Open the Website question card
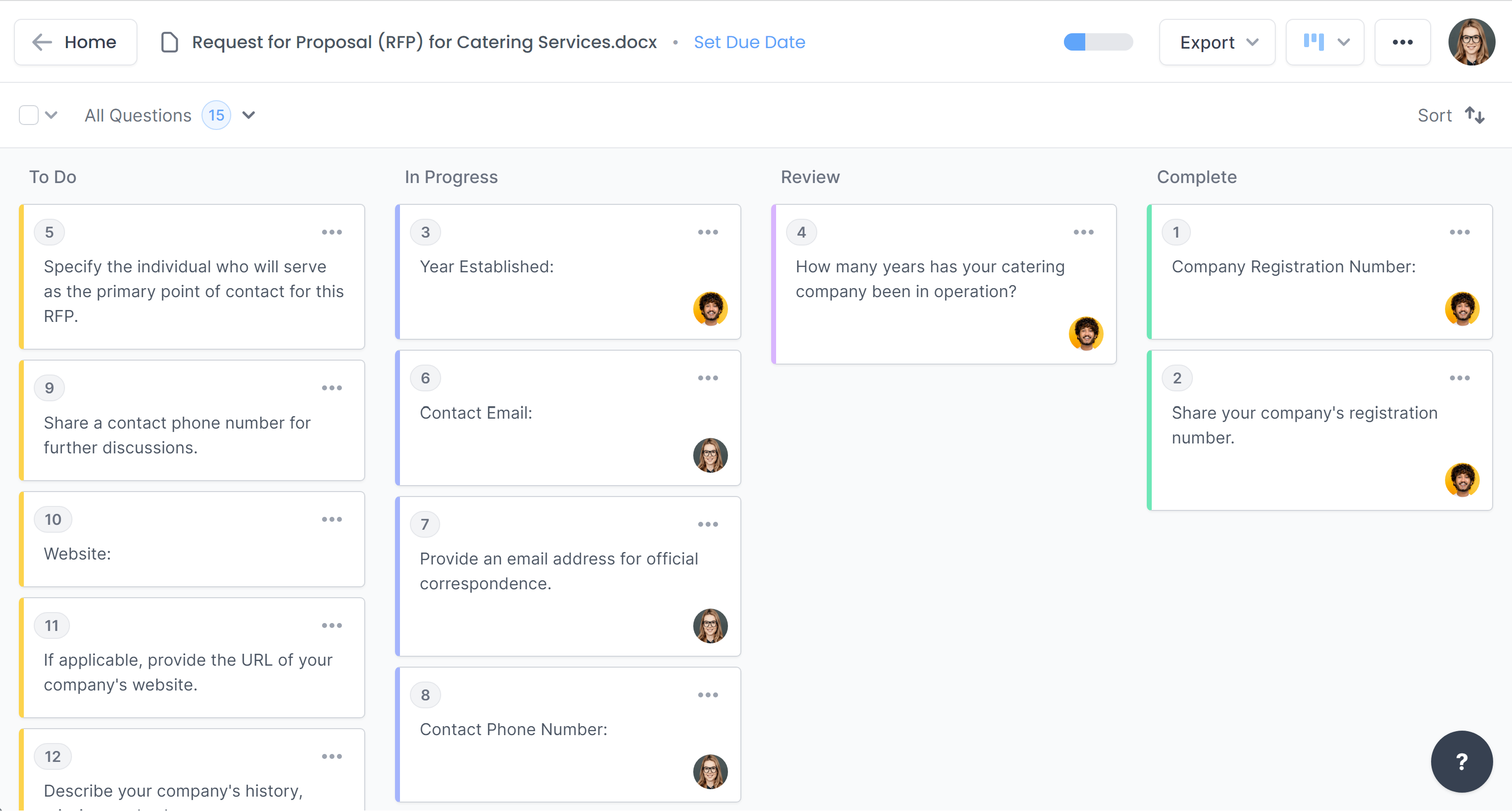The height and width of the screenshot is (811, 1512). coord(192,539)
